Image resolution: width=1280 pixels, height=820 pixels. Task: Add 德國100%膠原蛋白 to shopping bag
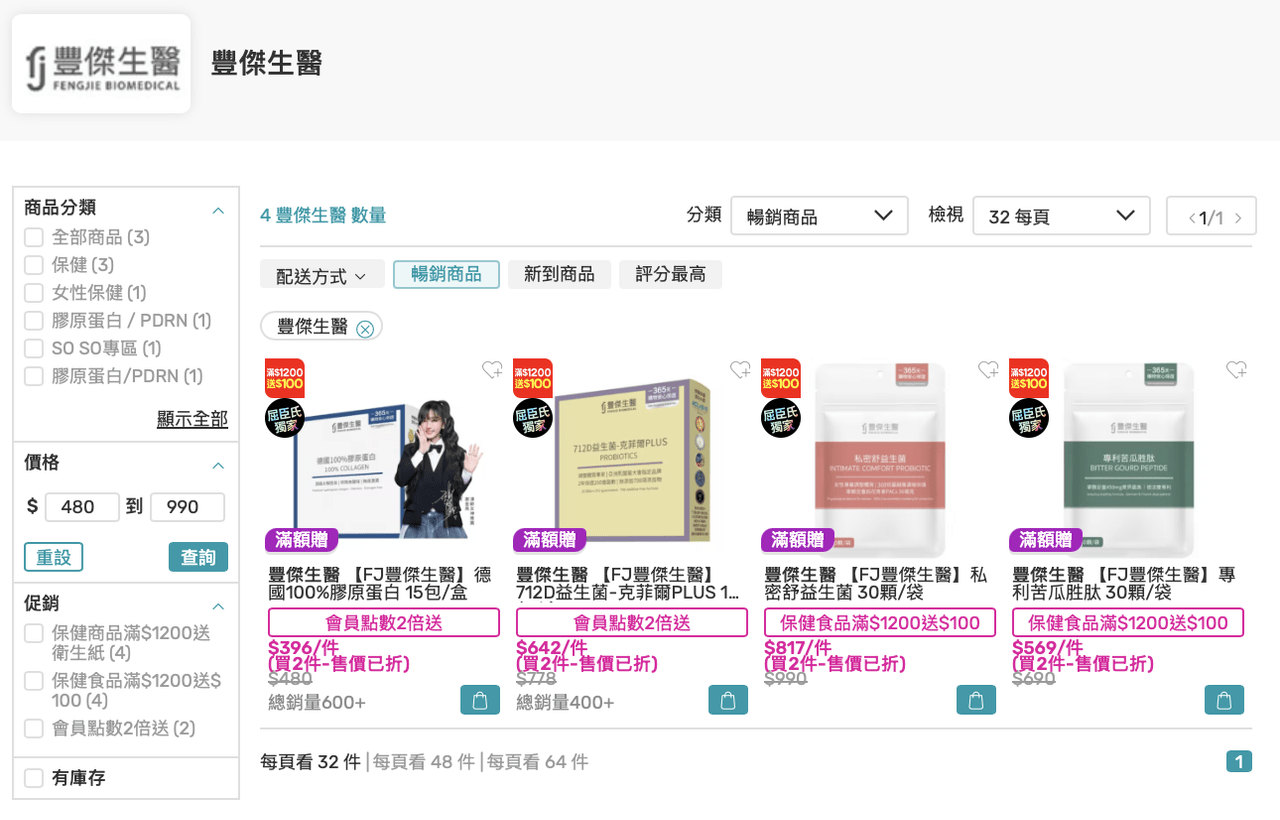(x=480, y=700)
